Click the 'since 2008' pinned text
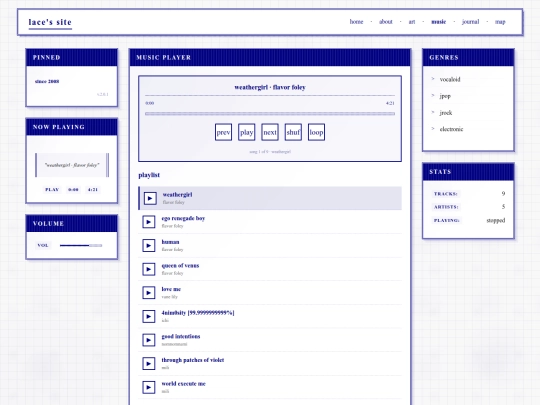Image resolution: width=540 pixels, height=405 pixels. click(x=47, y=81)
